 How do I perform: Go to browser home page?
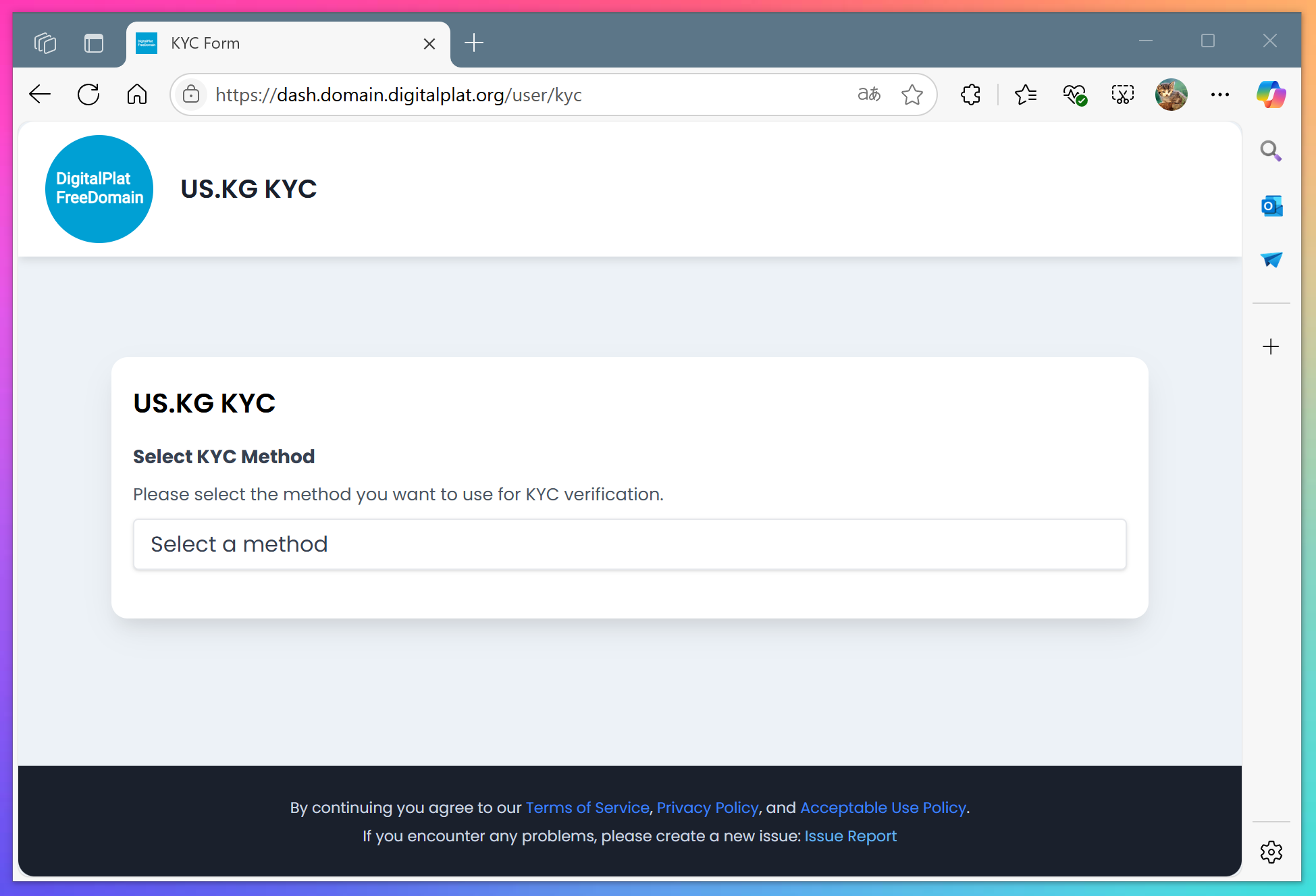click(137, 95)
